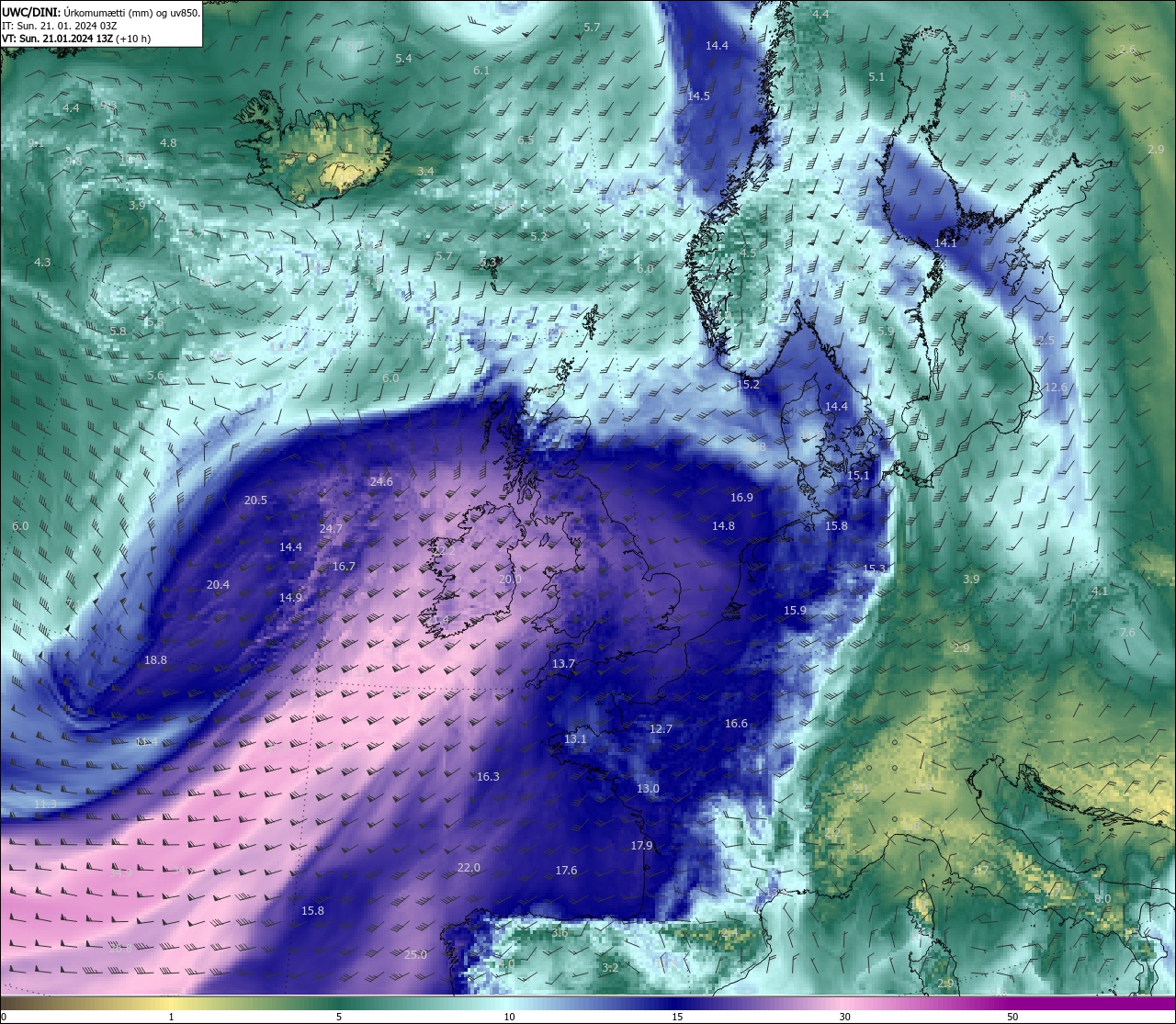Click the 13.7 value label
This screenshot has height=1024, width=1176.
pyautogui.click(x=563, y=664)
